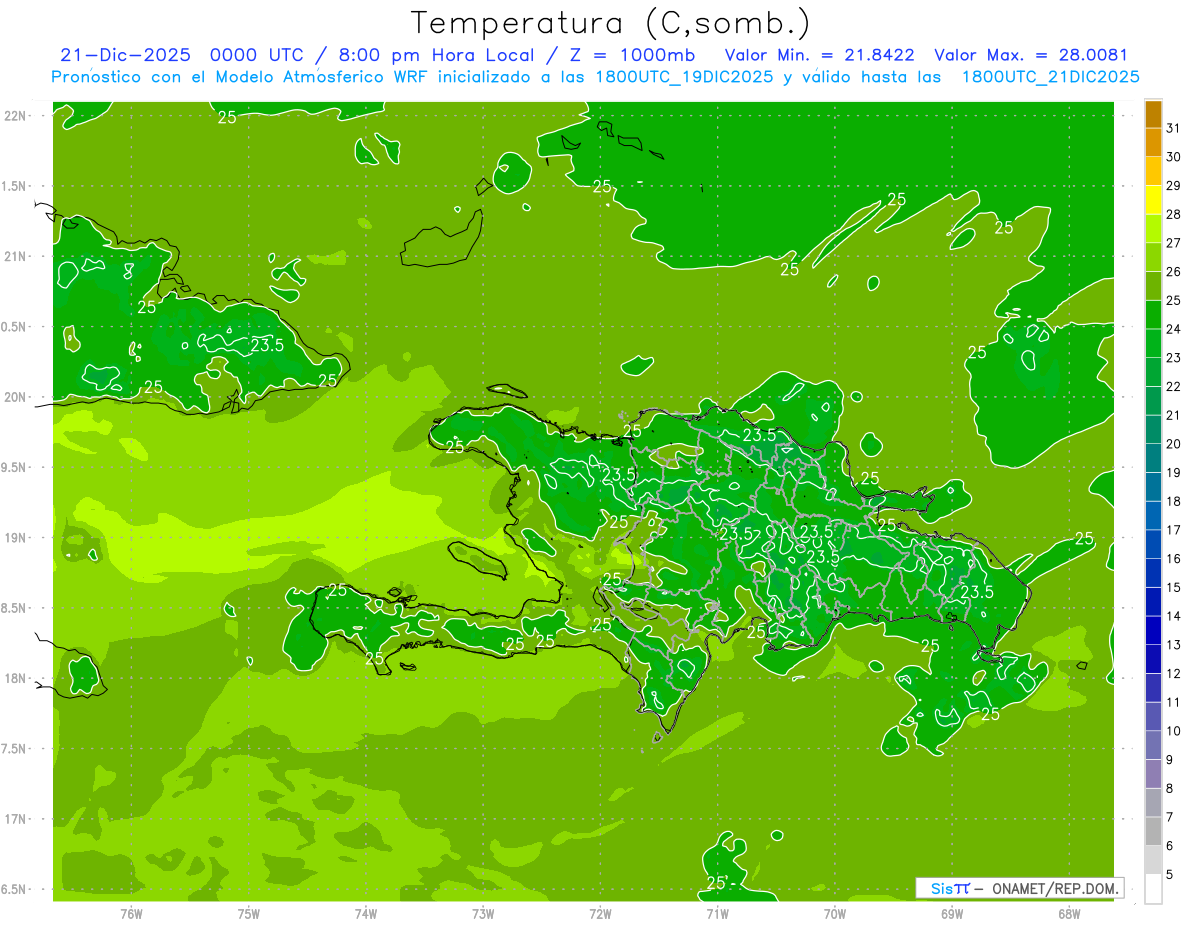Click the '73W' longitude axis label
The width and height of the screenshot is (1200, 927).
pos(483,914)
